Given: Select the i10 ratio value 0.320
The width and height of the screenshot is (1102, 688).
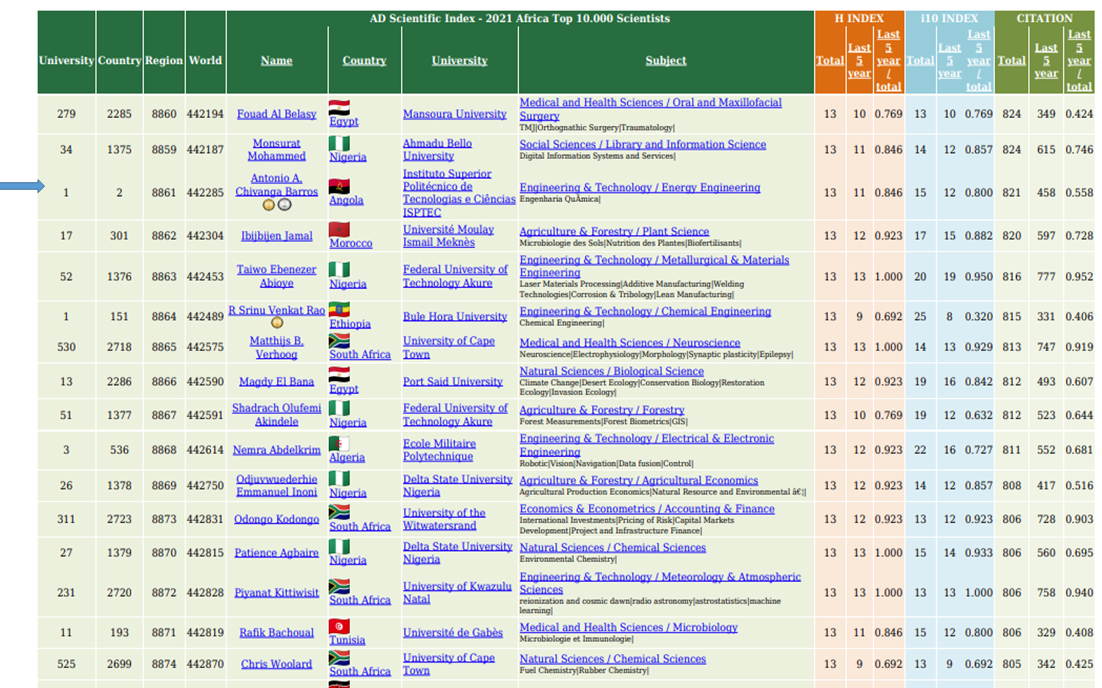Looking at the screenshot, I should pos(978,316).
